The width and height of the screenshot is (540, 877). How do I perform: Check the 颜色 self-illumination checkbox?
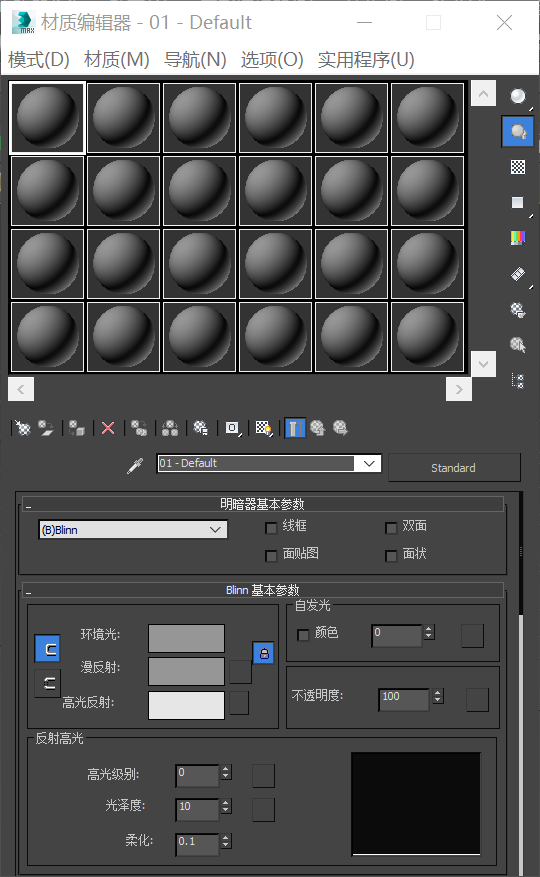pyautogui.click(x=303, y=635)
